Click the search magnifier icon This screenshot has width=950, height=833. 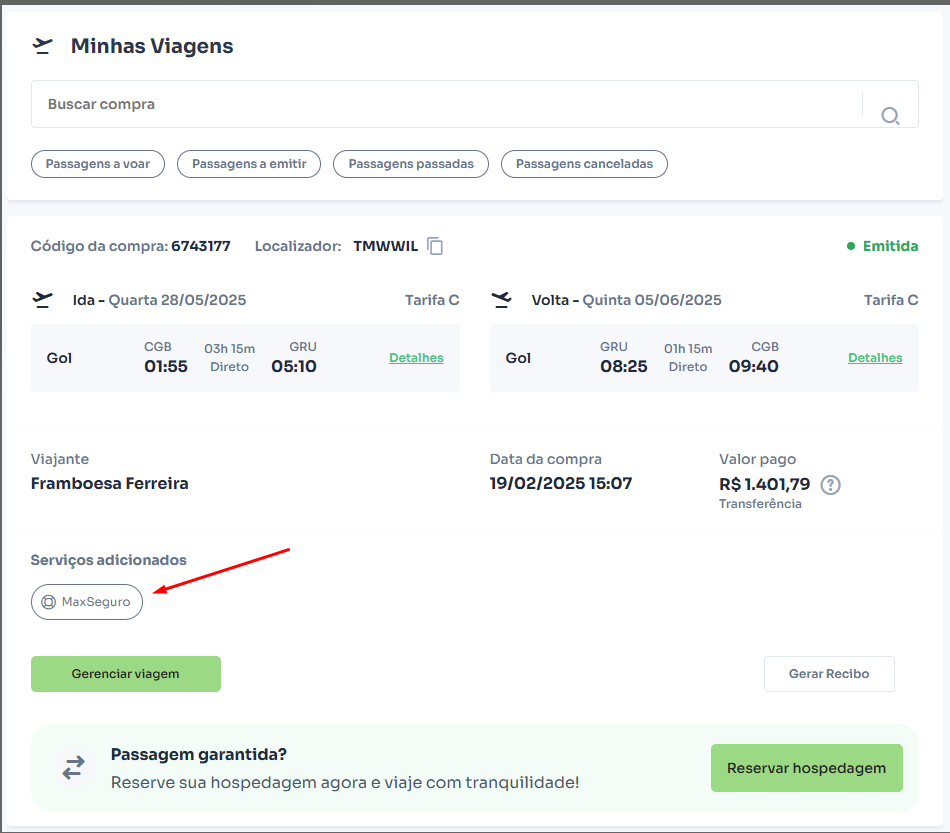coord(890,116)
